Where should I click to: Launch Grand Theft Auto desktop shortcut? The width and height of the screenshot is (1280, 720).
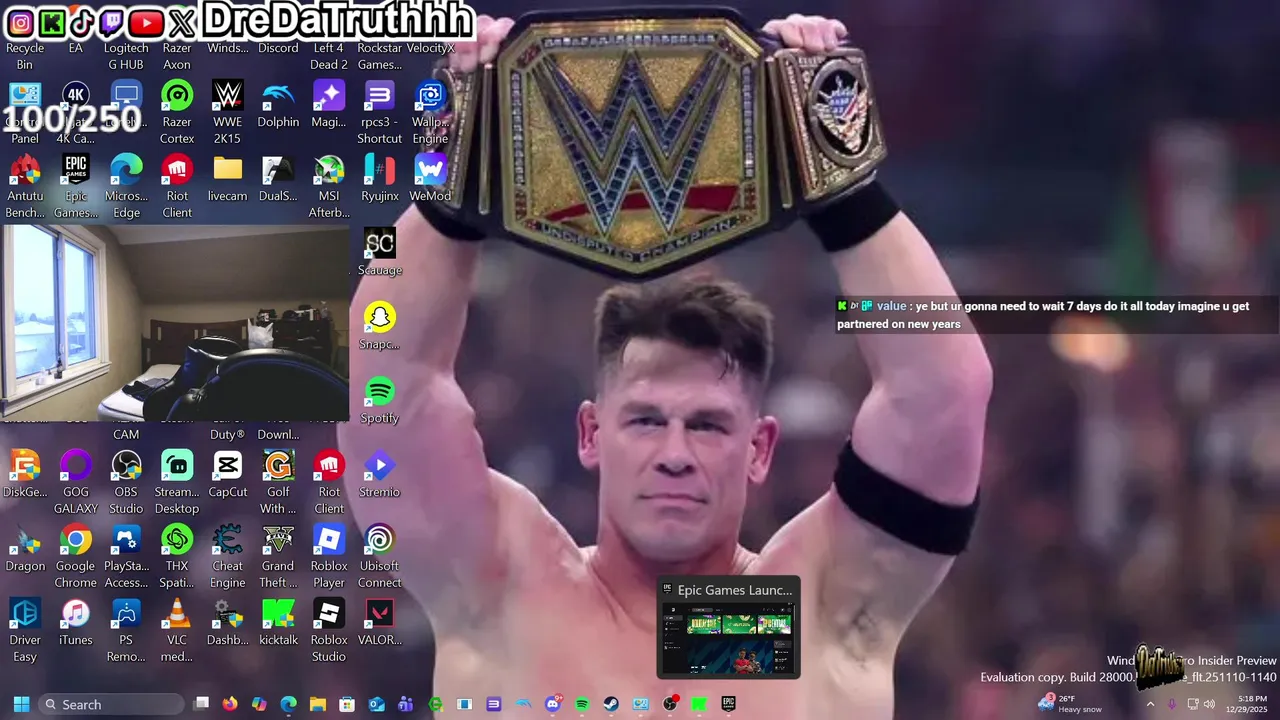(278, 556)
